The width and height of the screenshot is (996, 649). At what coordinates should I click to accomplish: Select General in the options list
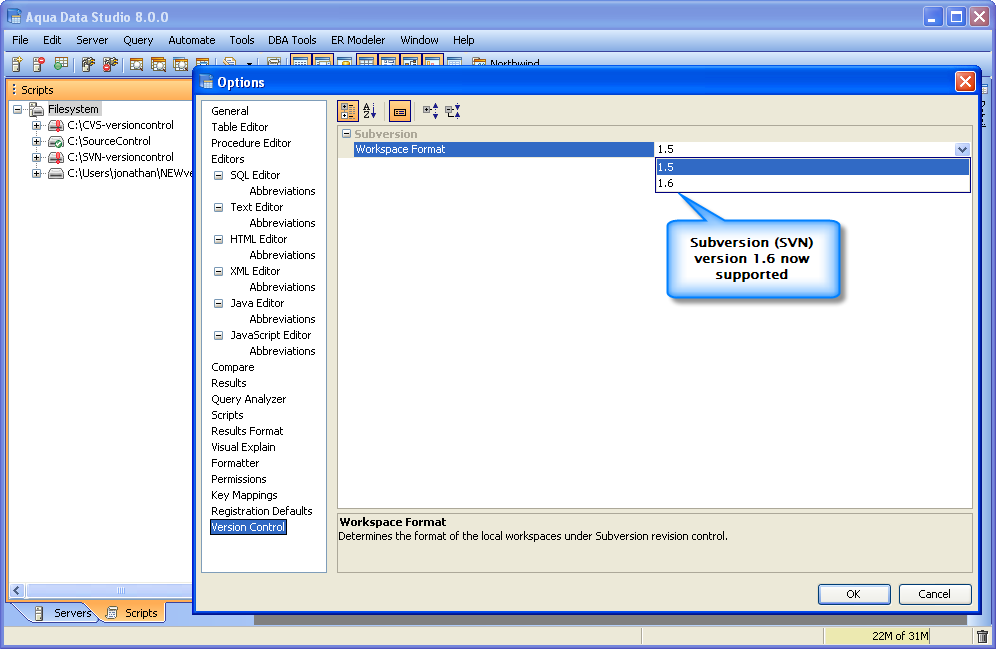tap(230, 111)
